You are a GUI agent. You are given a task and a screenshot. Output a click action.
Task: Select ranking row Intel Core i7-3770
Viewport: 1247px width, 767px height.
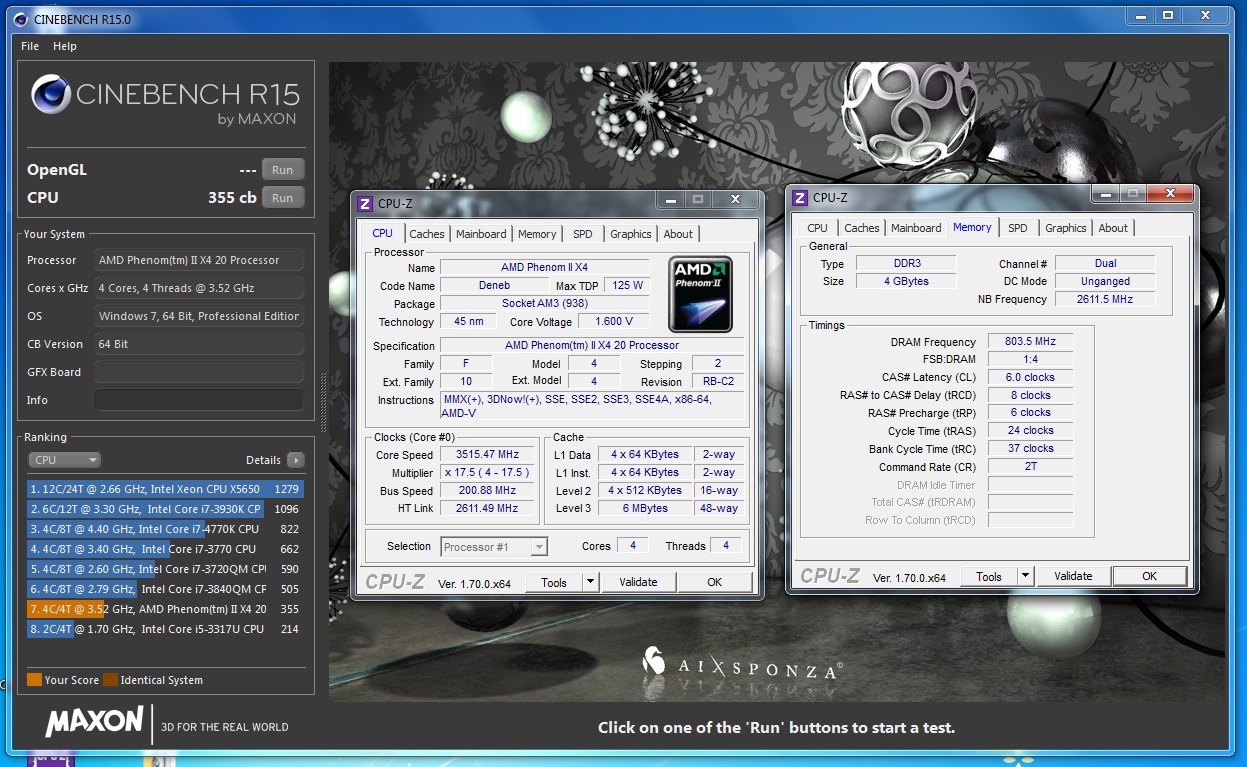tap(165, 549)
